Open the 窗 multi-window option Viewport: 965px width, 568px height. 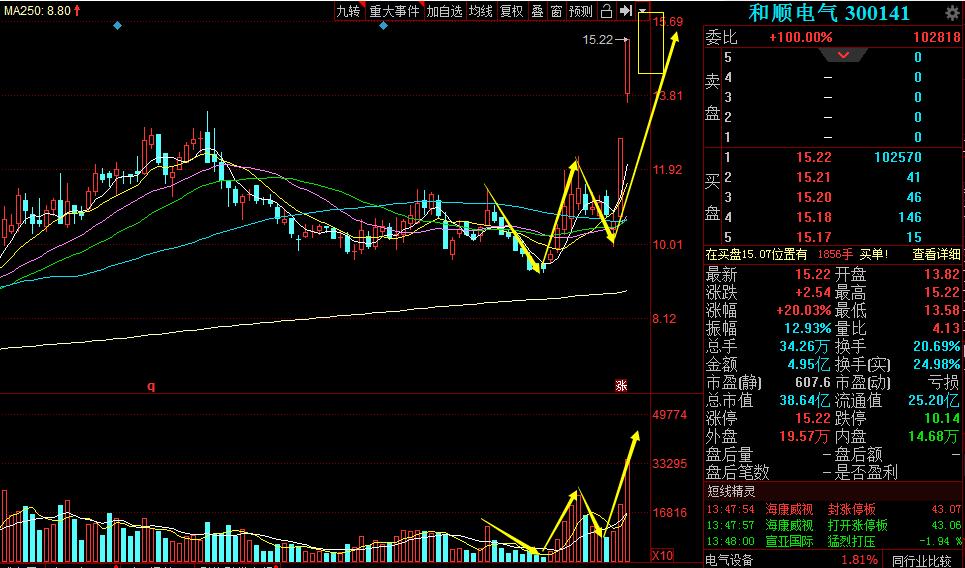click(556, 11)
